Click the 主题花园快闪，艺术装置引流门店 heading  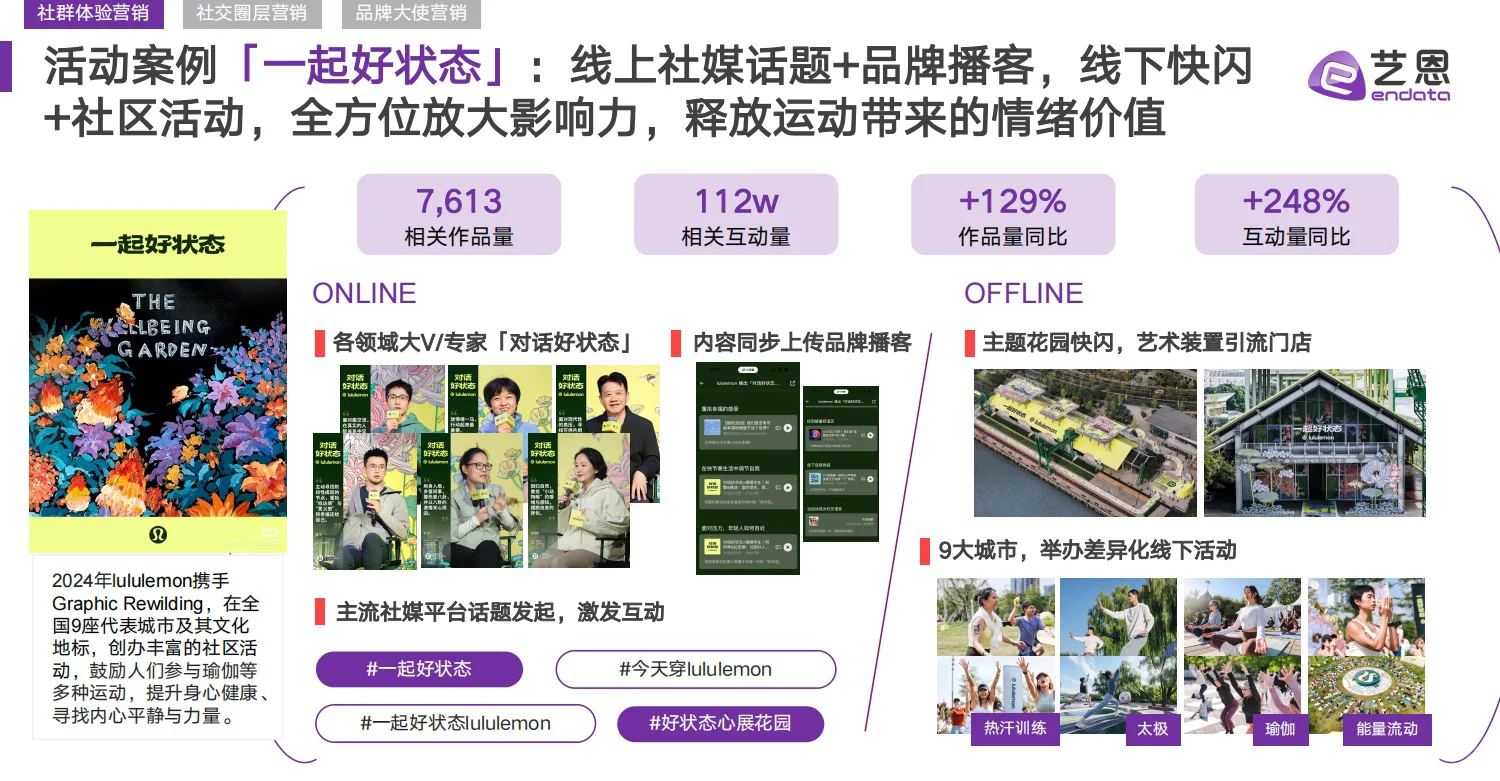click(1147, 343)
